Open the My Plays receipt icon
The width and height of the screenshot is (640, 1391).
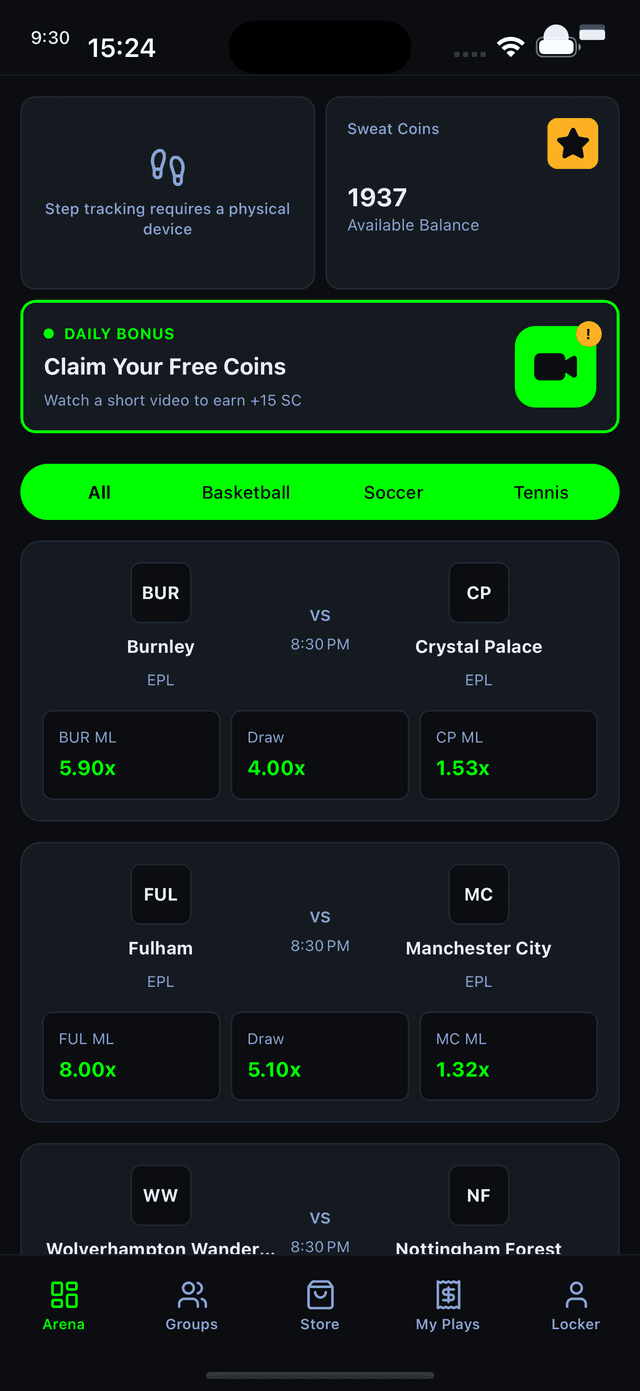pyautogui.click(x=448, y=1296)
